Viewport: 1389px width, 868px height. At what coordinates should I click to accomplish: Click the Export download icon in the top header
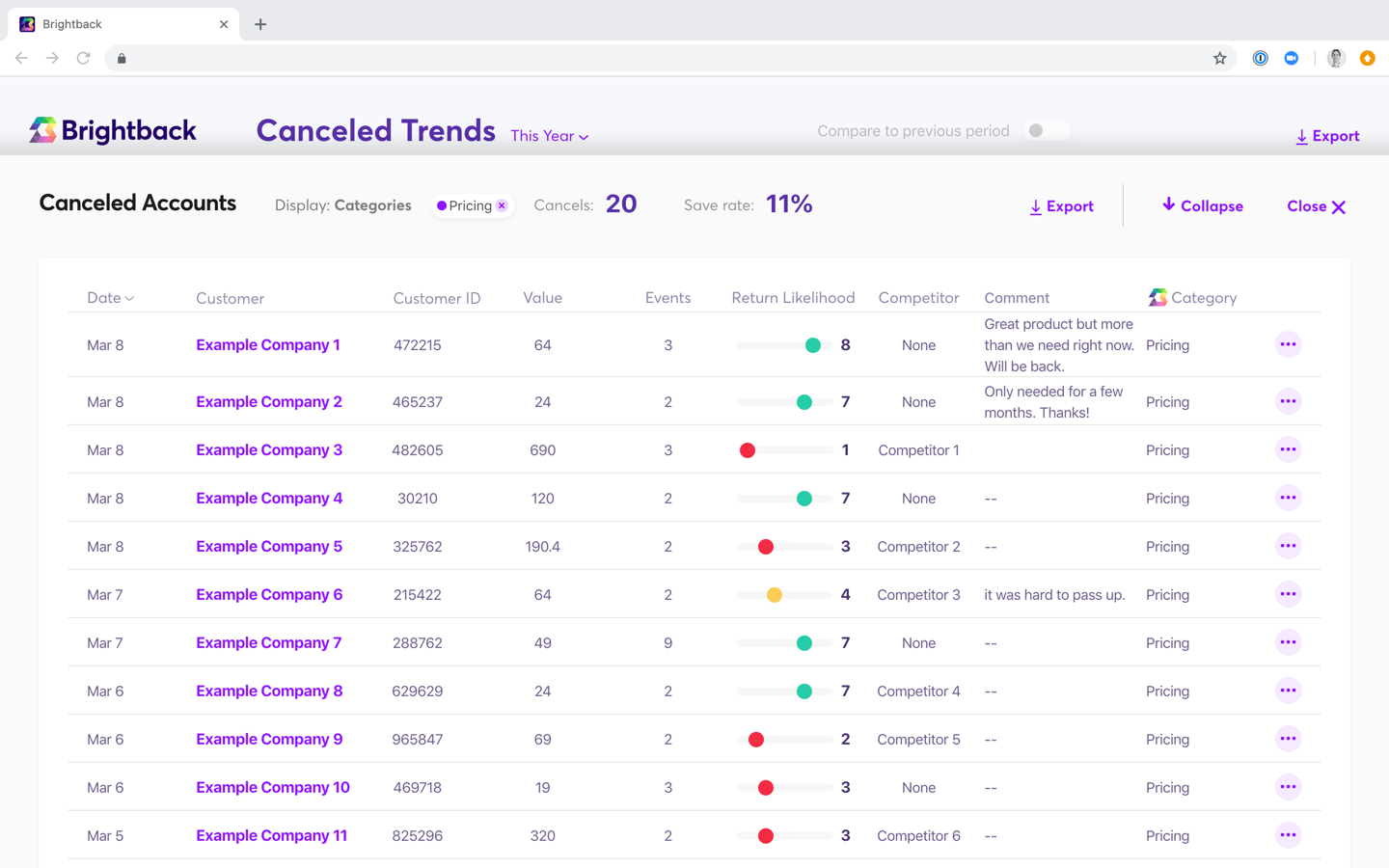(1301, 135)
